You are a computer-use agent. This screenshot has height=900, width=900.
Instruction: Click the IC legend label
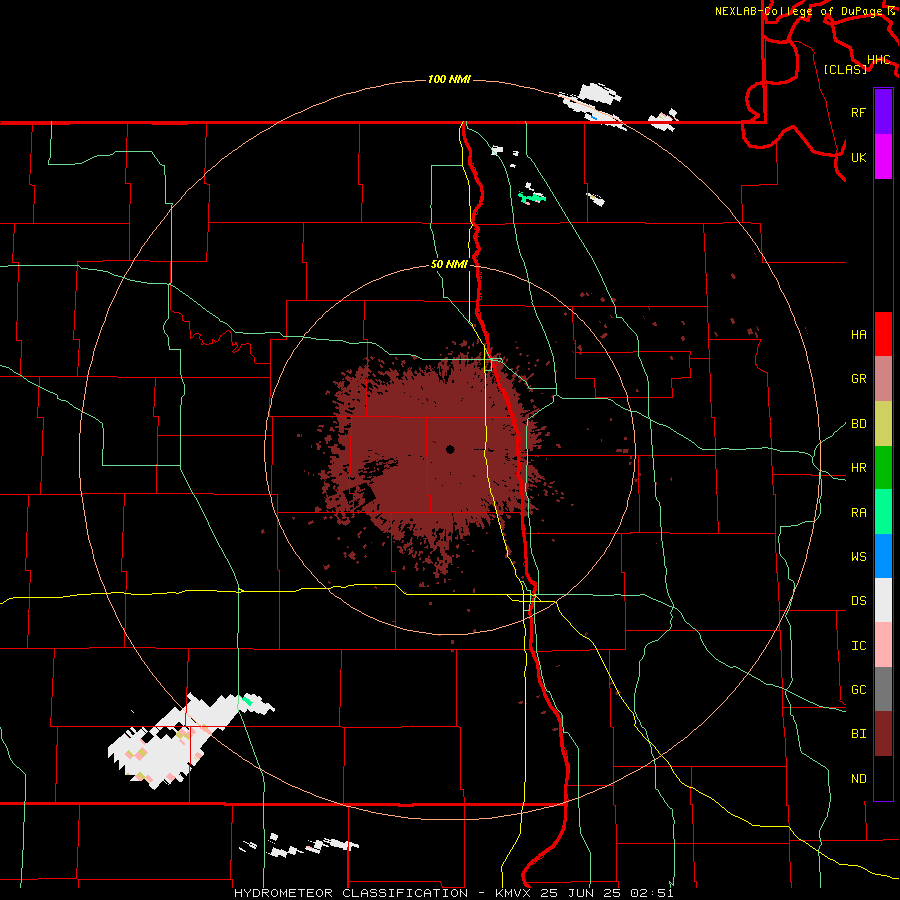pos(858,645)
